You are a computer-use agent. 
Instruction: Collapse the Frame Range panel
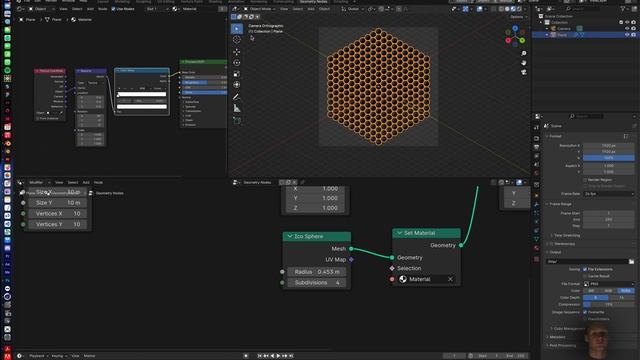point(558,204)
